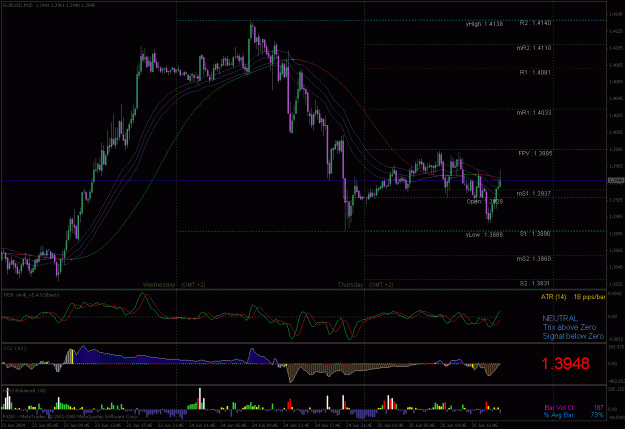Click the 'Signal below Zero' text
Screen dimensions: 625x429
(573, 336)
